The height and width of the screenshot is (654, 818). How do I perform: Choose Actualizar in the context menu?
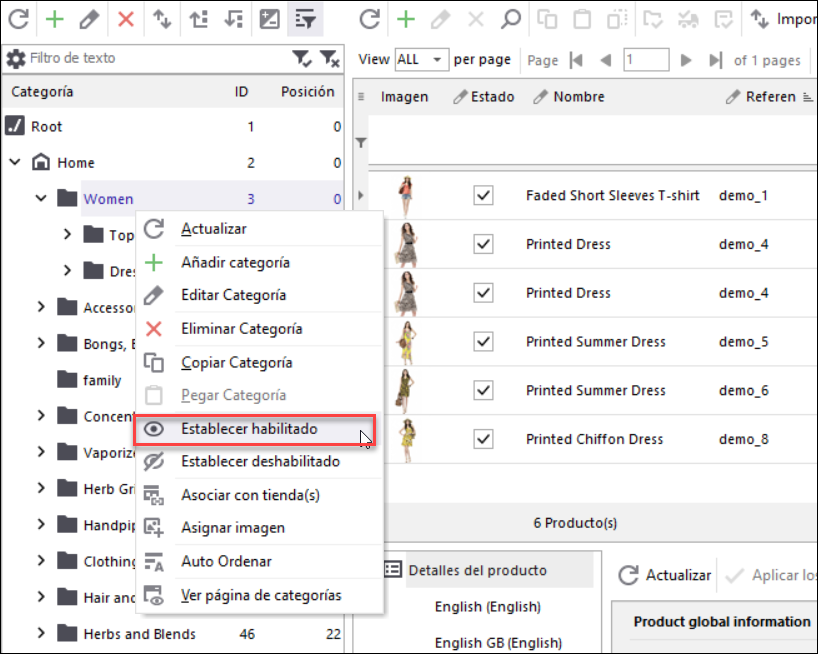259,228
